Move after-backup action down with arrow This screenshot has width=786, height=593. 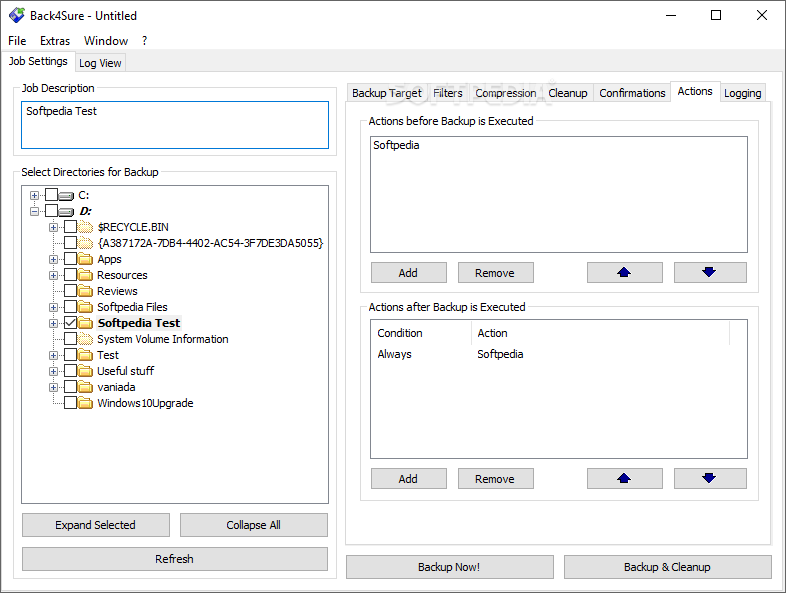710,479
